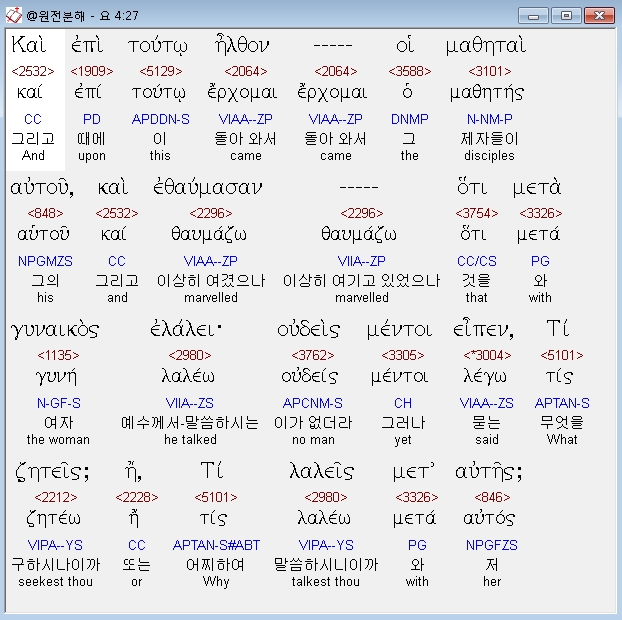Select the Greek word λαλεῖς
This screenshot has height=620, width=622.
coord(322,471)
